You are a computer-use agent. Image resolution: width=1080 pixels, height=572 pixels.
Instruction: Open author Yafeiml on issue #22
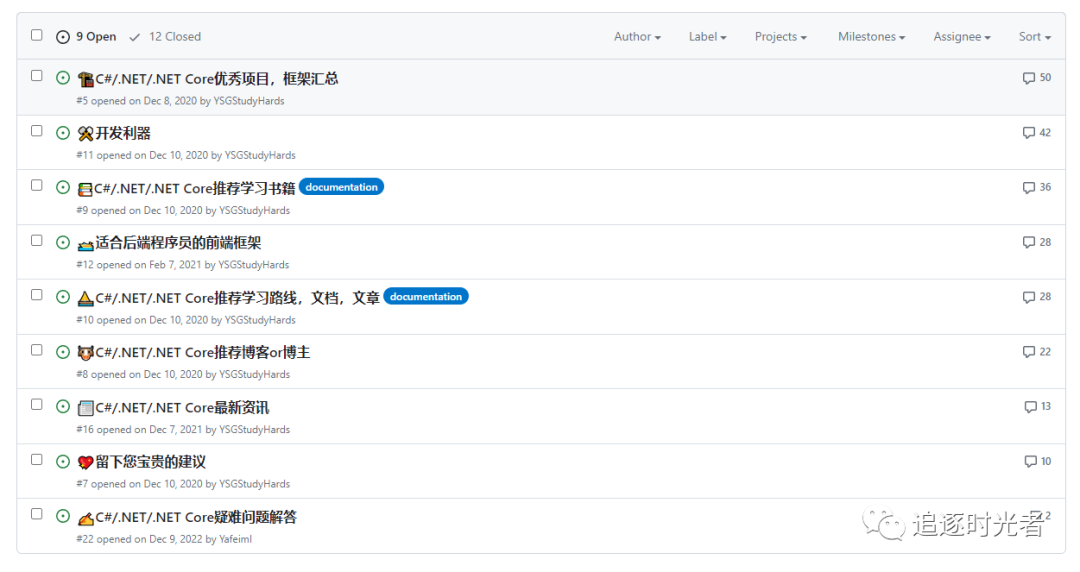[x=236, y=539]
